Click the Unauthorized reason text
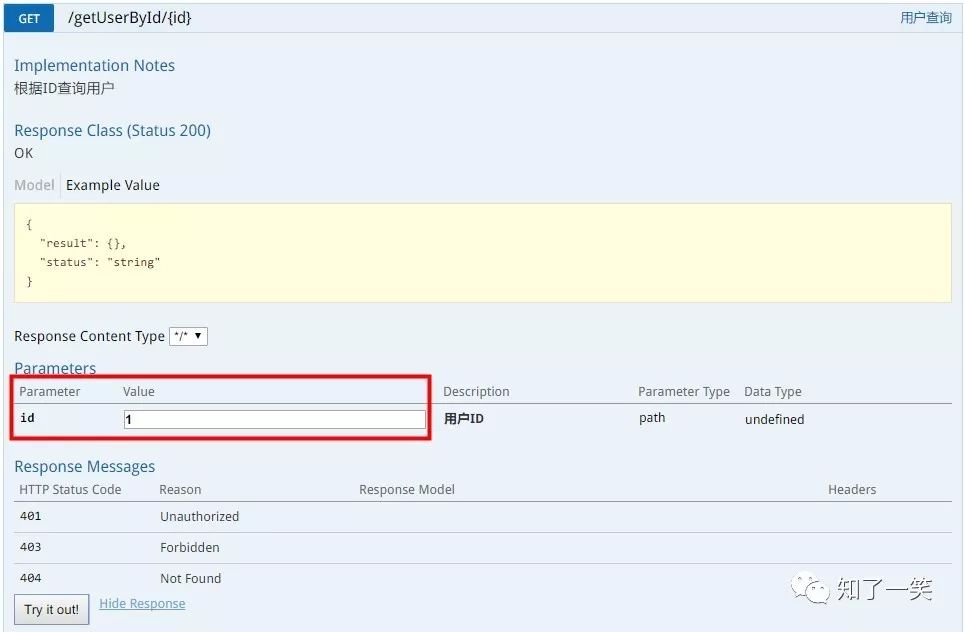The width and height of the screenshot is (964, 632). (200, 516)
